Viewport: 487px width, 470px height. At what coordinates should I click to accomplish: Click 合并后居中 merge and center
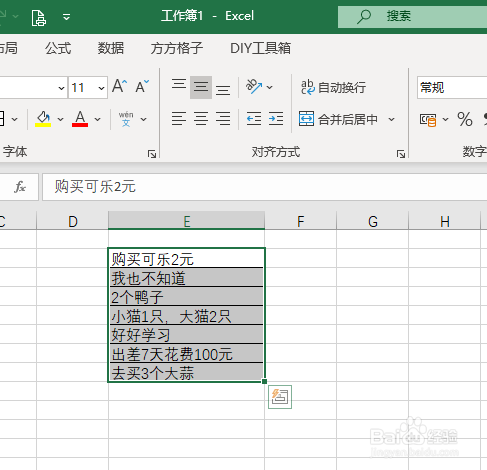338,119
